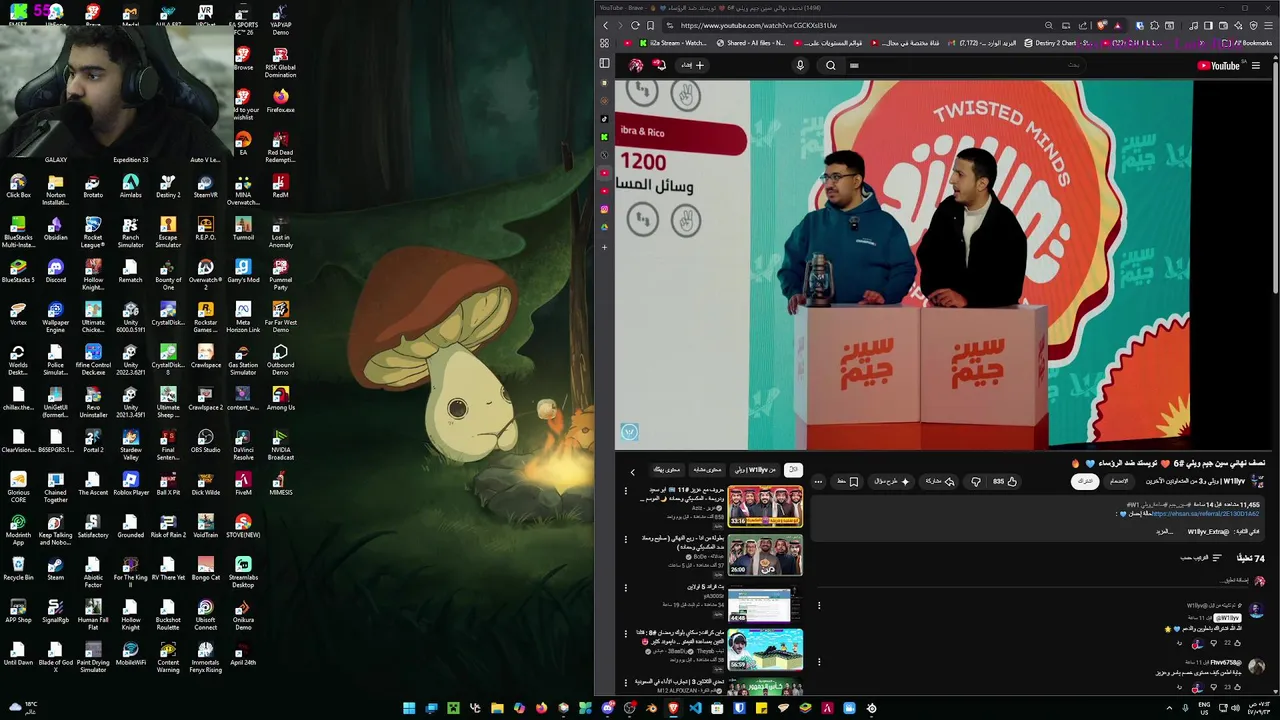The width and height of the screenshot is (1280, 720).
Task: Open options menu for pinned W1llyv comment
Action: click(x=819, y=605)
